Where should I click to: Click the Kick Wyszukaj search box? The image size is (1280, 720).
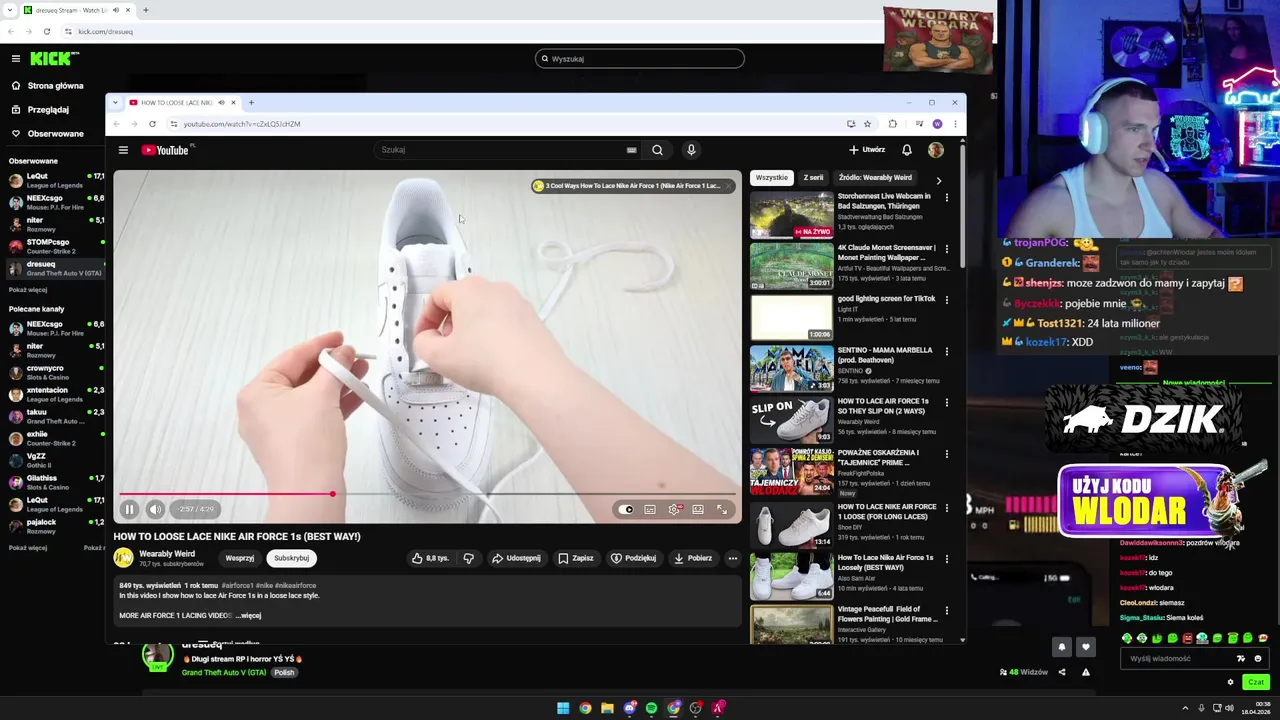(x=640, y=59)
